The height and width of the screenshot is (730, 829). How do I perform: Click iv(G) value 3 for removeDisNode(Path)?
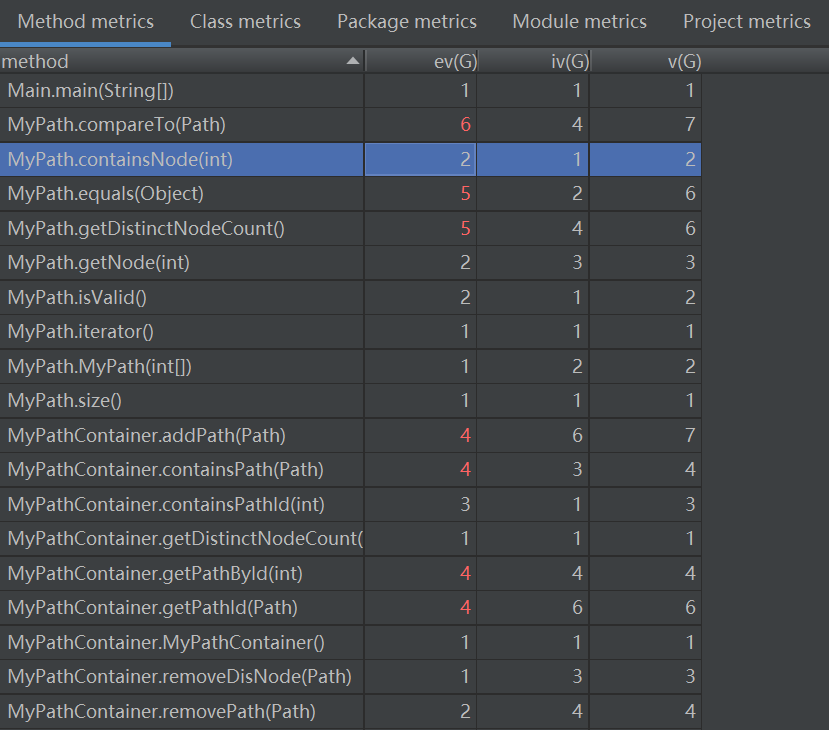pos(577,677)
